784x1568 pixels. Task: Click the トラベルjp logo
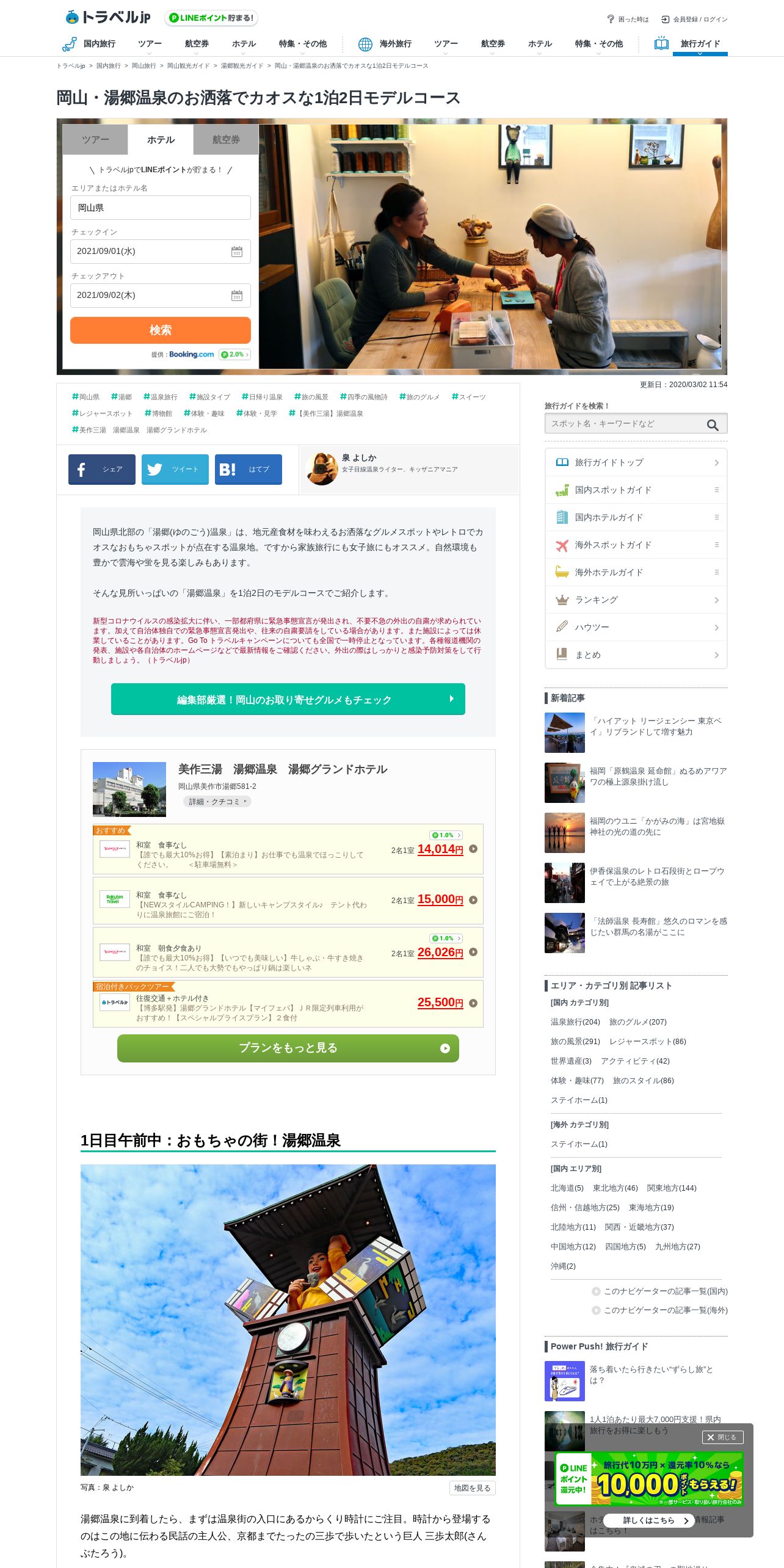(107, 17)
